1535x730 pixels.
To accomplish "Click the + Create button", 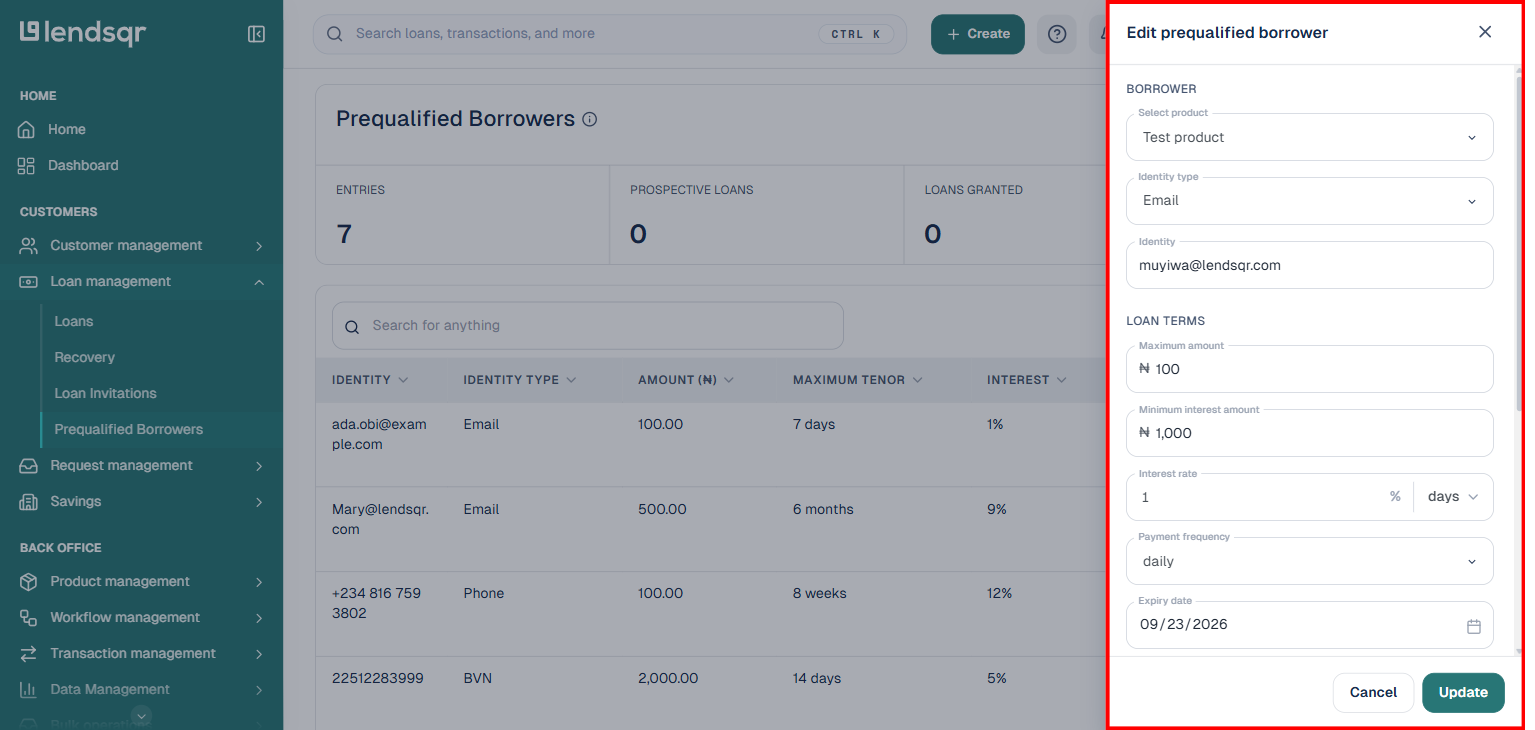I will coord(978,34).
